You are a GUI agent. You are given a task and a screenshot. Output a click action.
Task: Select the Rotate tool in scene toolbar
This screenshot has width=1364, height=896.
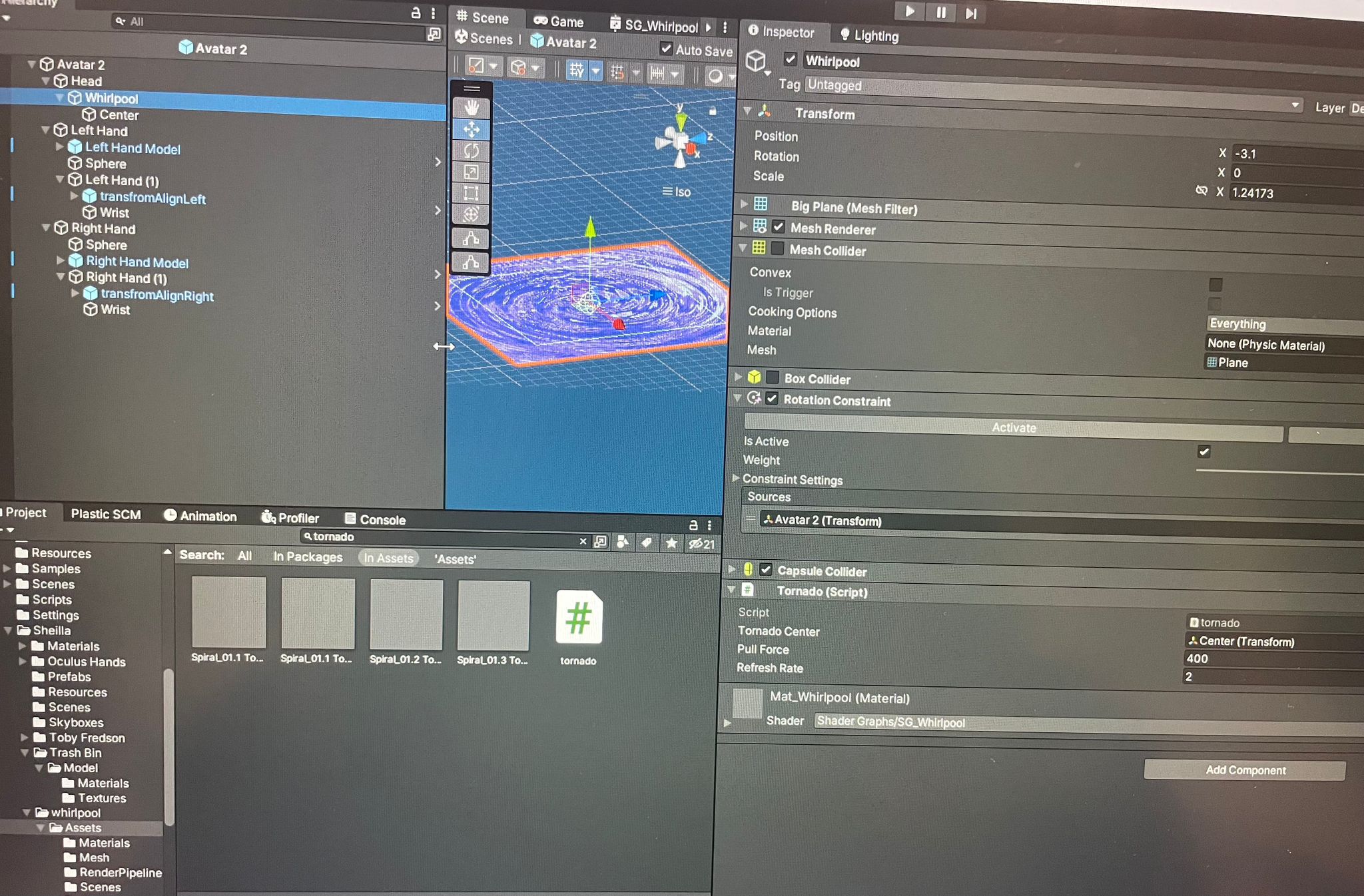click(472, 151)
